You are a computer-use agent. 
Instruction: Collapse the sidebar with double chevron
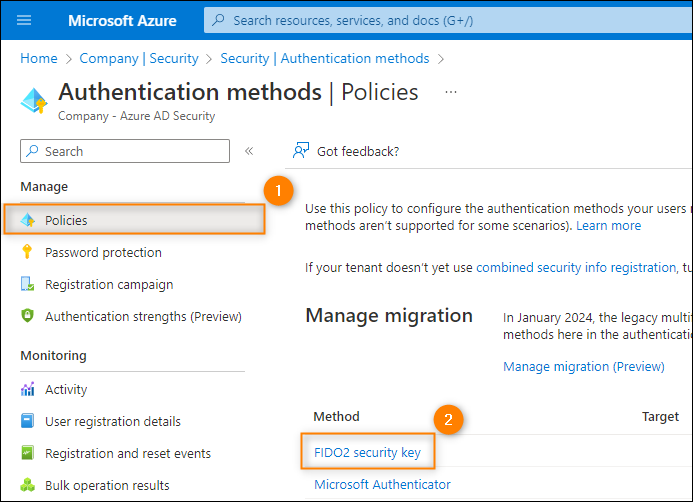249,151
